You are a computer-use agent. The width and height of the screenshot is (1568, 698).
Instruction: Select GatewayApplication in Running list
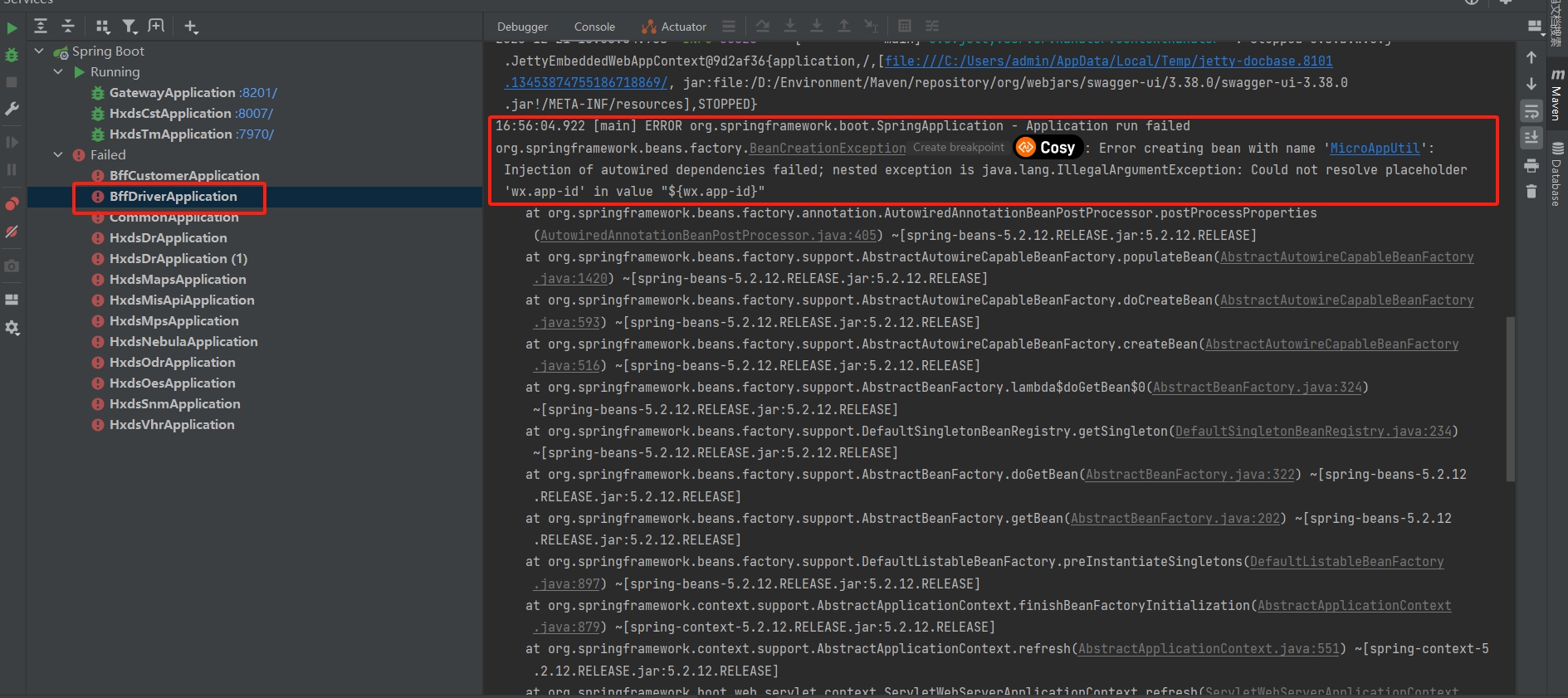pos(173,92)
